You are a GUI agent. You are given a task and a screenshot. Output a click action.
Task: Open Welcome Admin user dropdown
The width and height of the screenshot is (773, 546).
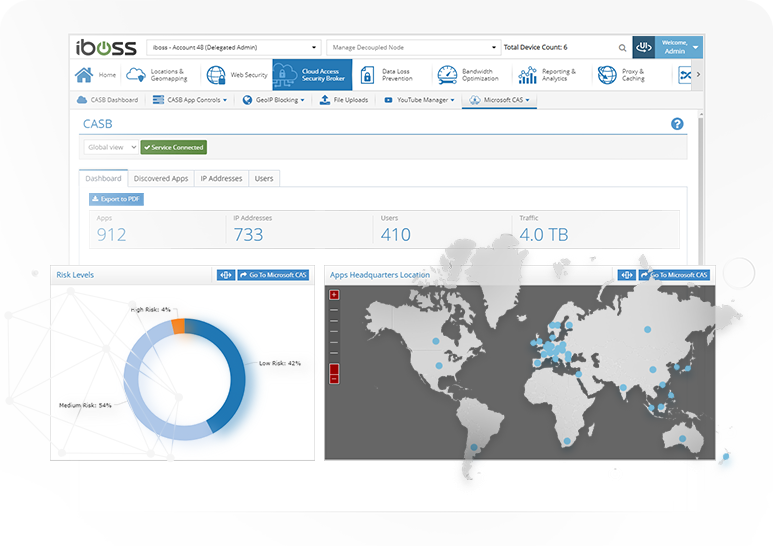point(679,47)
